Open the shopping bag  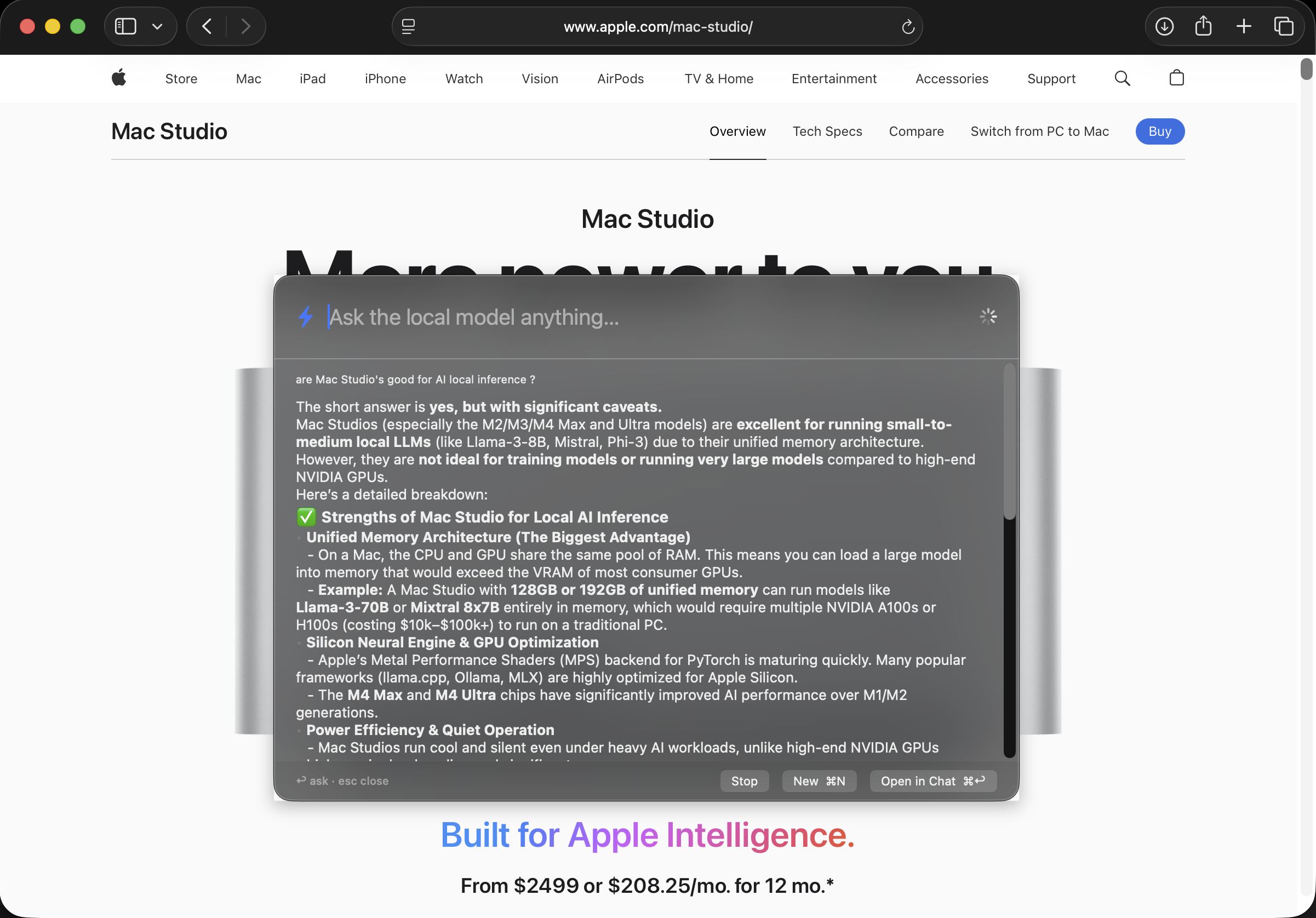pyautogui.click(x=1176, y=77)
